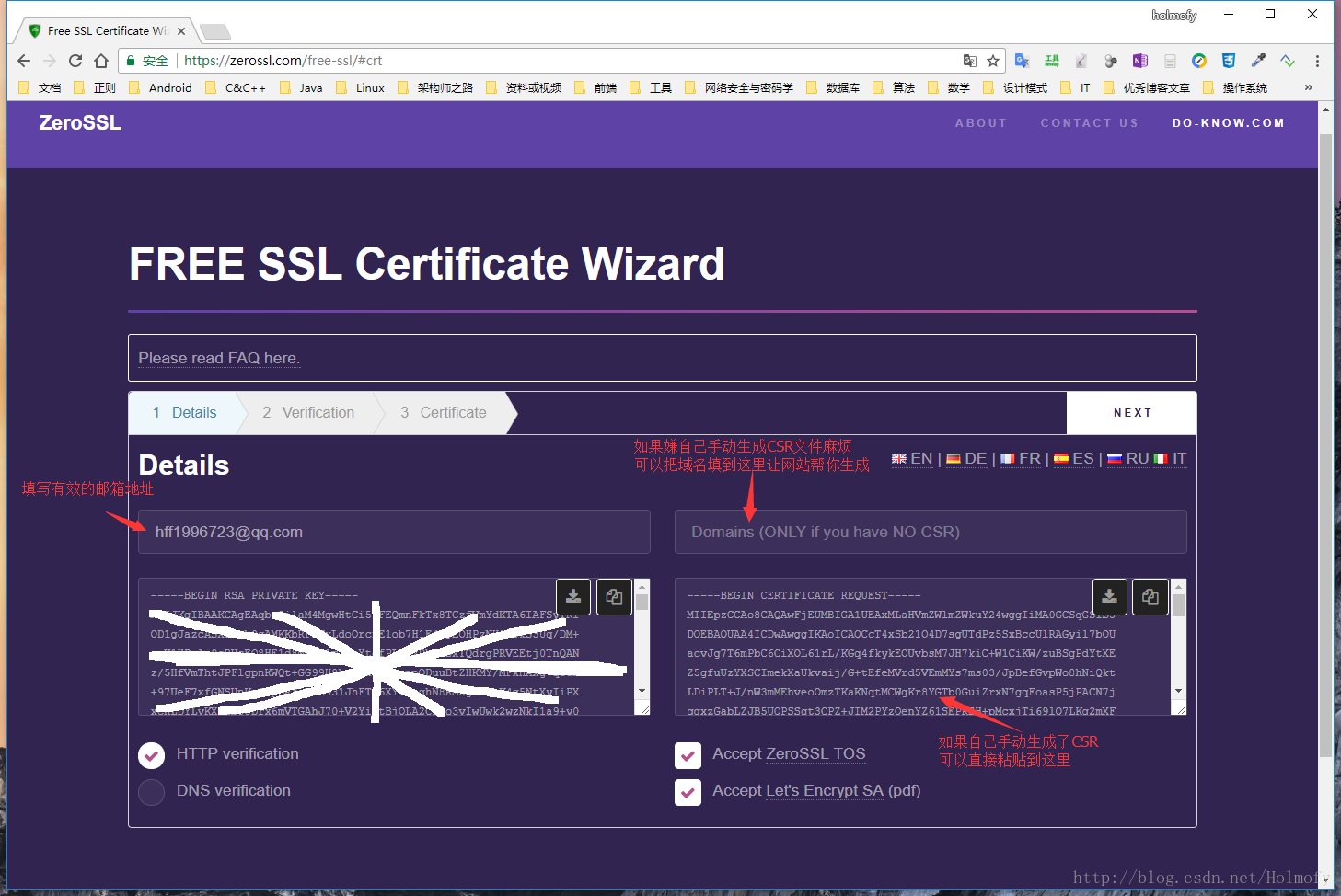Bookmark page with the star icon
Image resolution: width=1341 pixels, height=896 pixels.
pos(993,61)
